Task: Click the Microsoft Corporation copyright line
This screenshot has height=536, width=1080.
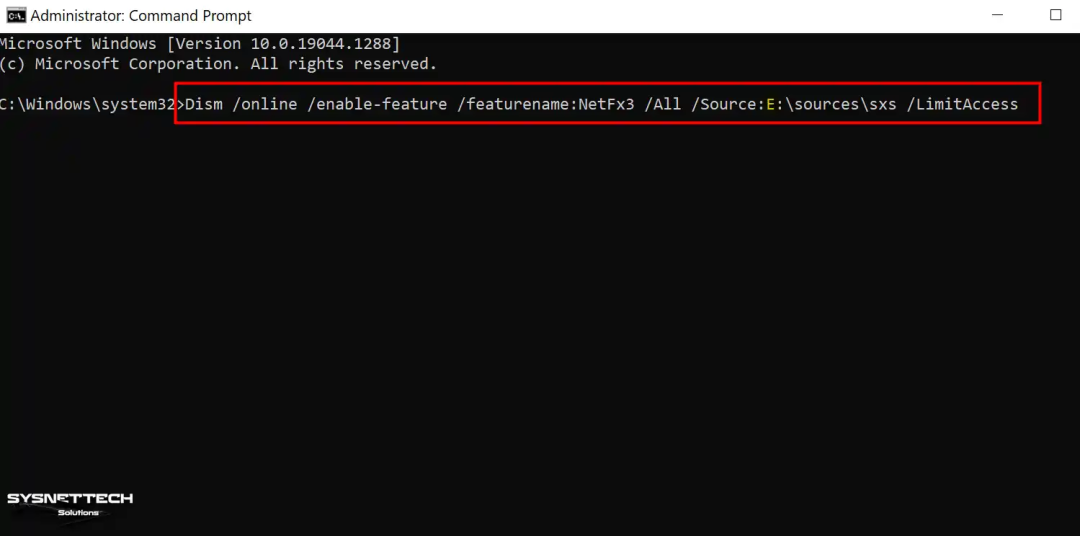Action: click(x=218, y=64)
